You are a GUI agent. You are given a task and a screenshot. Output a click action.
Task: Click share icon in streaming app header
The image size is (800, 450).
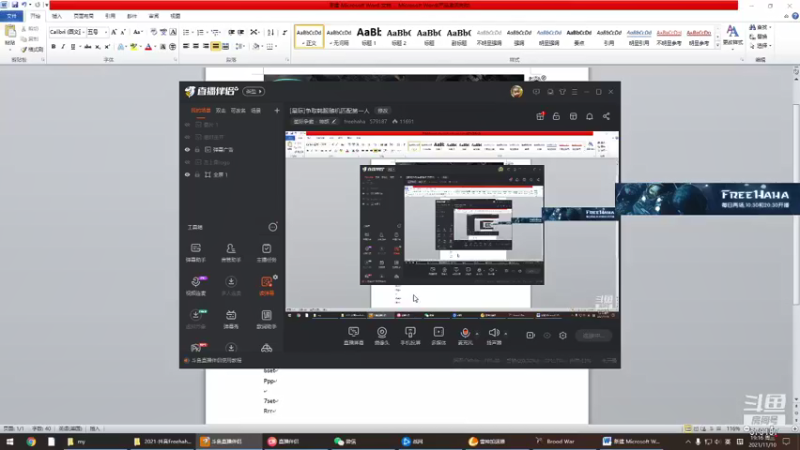pos(606,116)
